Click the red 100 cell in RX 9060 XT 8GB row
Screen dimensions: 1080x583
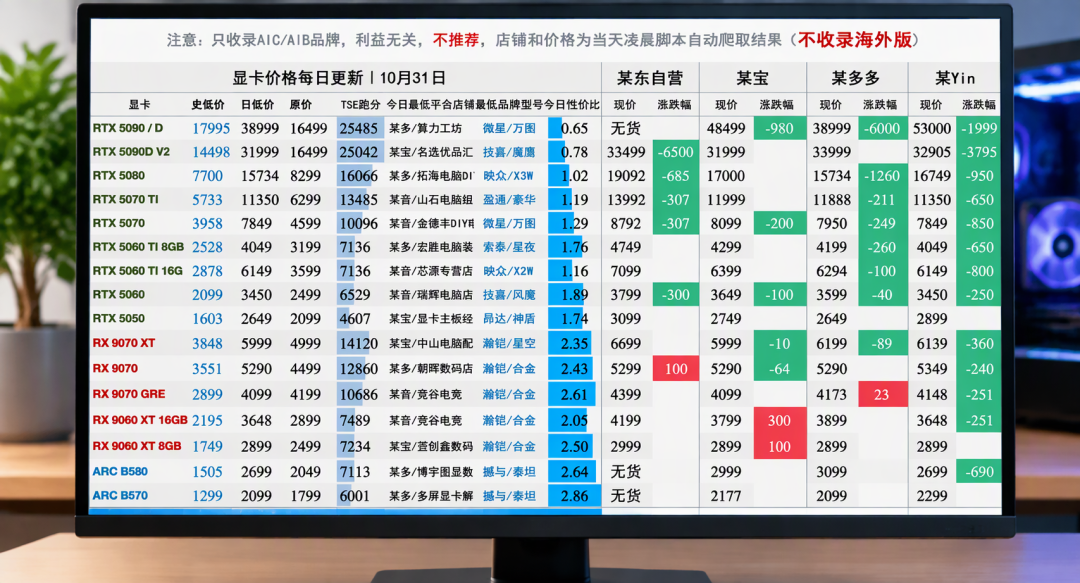click(x=780, y=447)
